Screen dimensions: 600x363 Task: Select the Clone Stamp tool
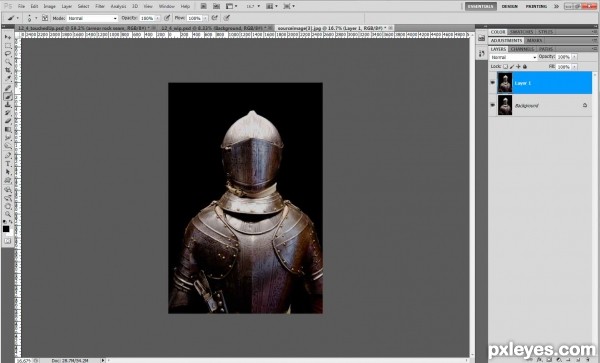8,105
